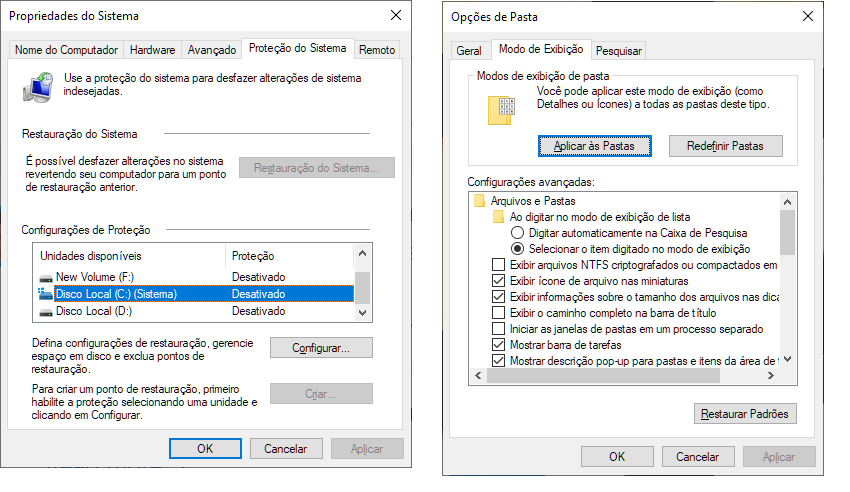Select the Disco Local (C:) (Sistema) row
The image size is (850, 492).
[x=195, y=294]
